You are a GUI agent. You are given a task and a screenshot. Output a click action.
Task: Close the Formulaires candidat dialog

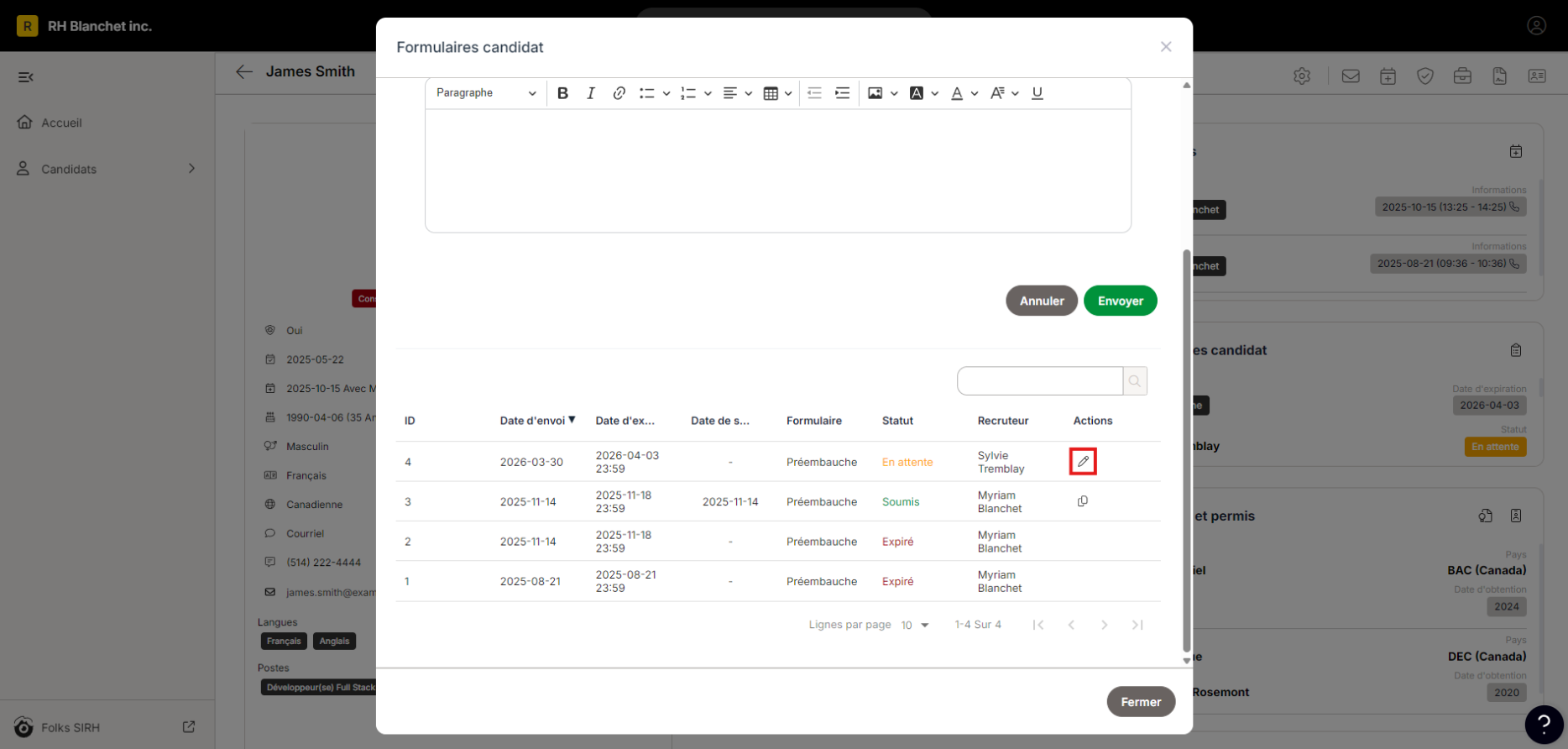(x=1166, y=47)
